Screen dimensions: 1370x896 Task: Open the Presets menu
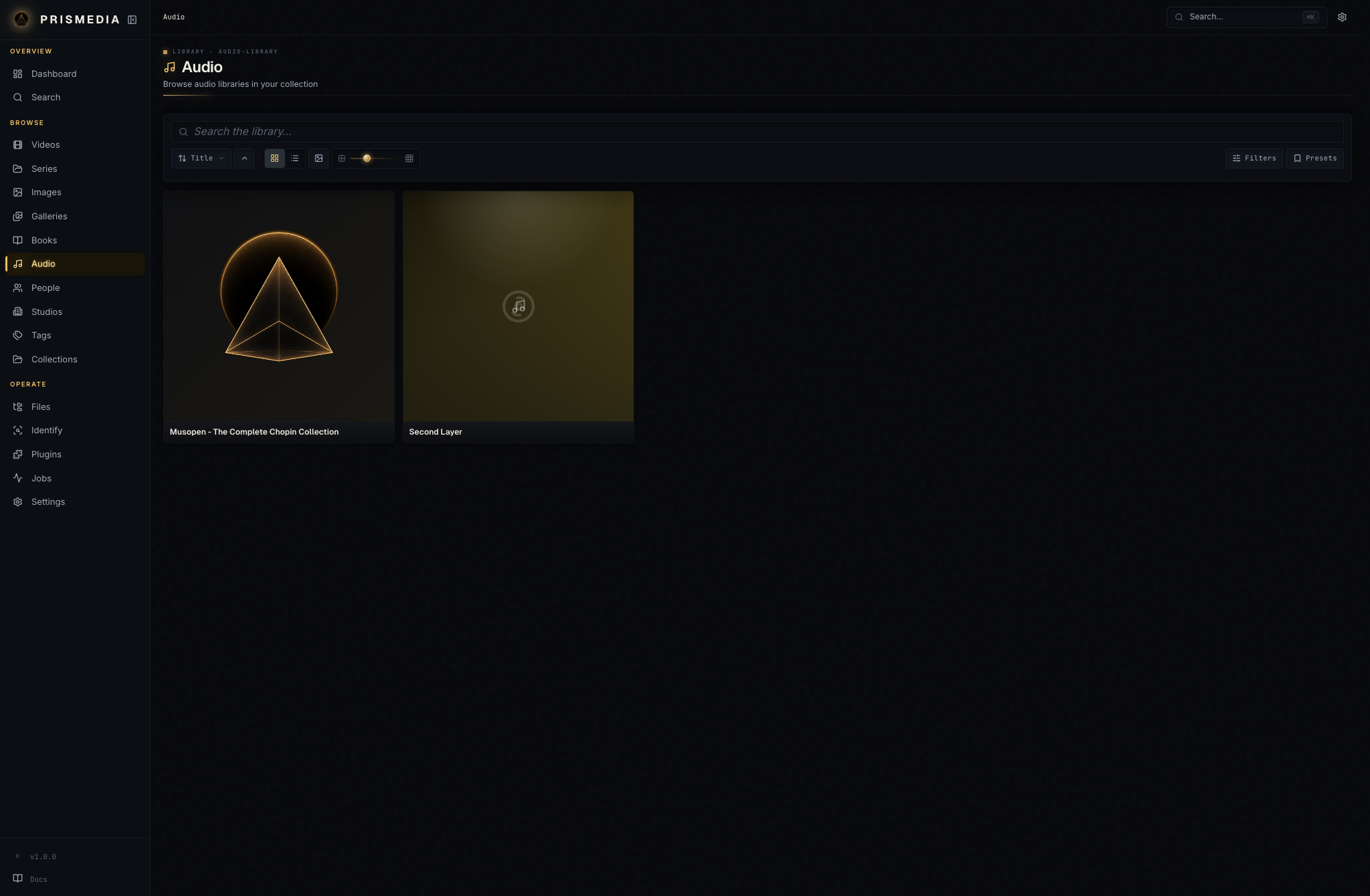click(1315, 158)
